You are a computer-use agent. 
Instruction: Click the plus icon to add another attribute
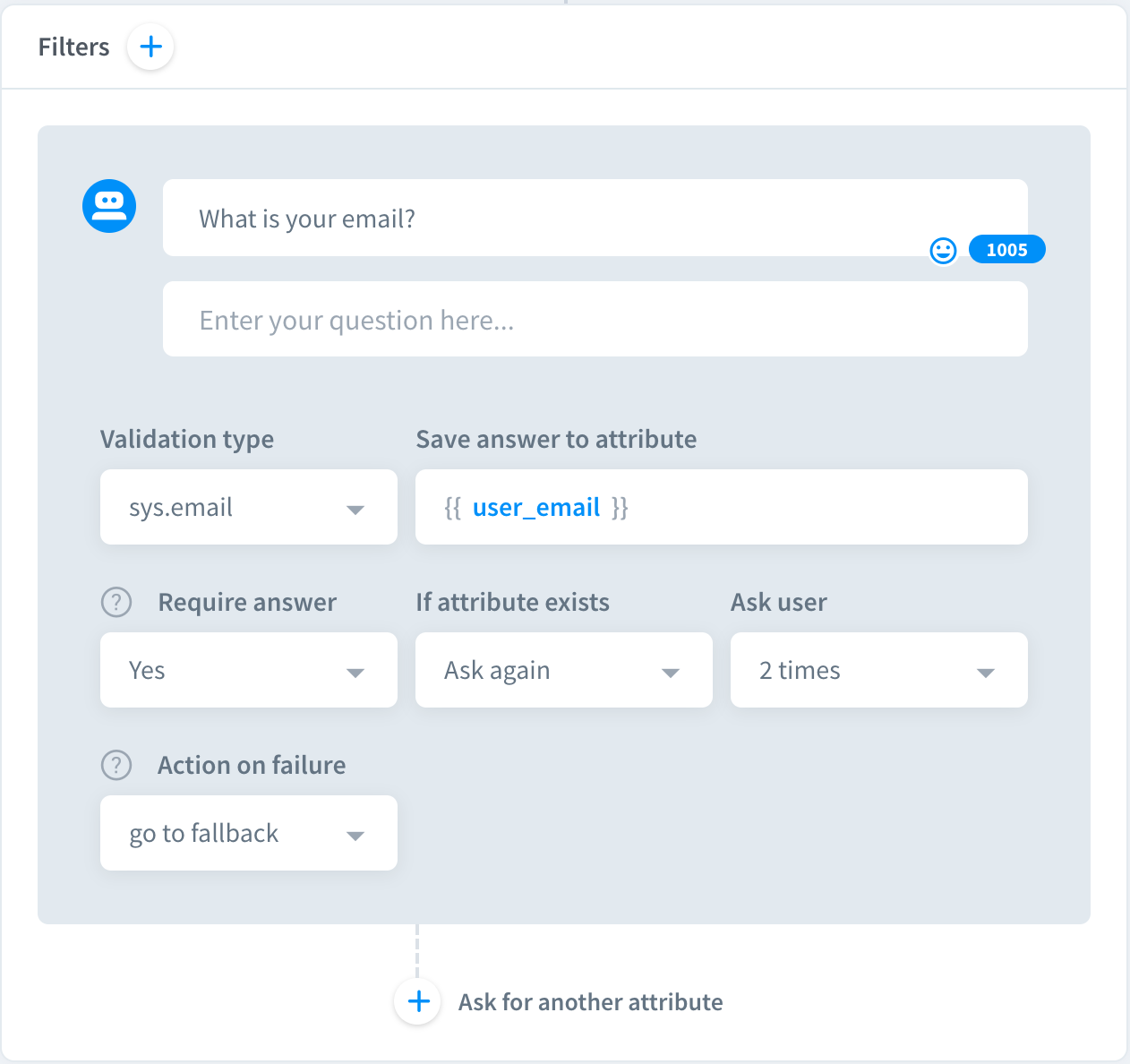[418, 1001]
